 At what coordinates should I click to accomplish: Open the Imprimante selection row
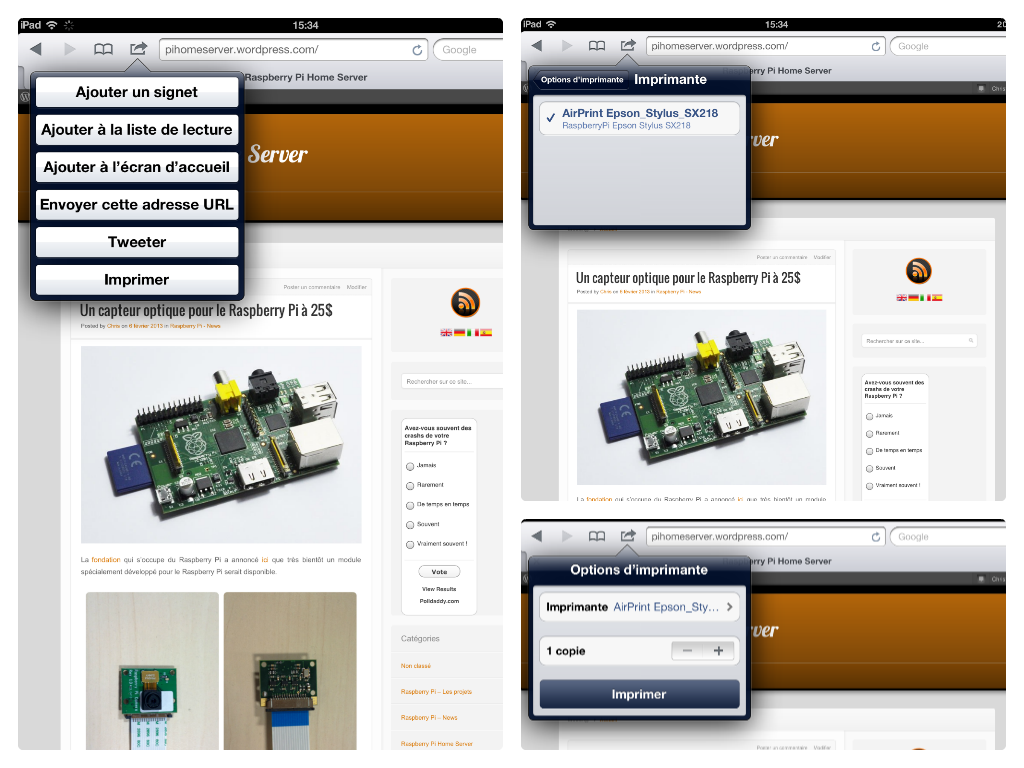639,607
